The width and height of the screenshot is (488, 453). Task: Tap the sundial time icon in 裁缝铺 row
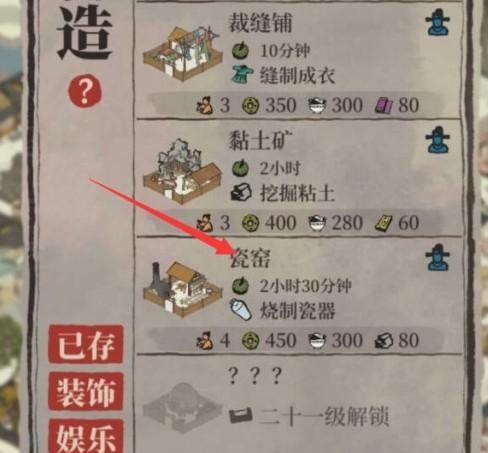point(241,50)
